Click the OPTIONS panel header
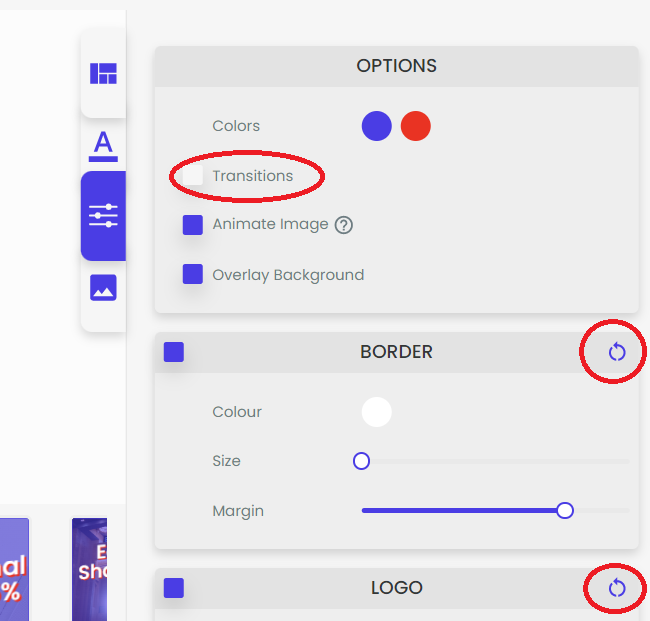Image resolution: width=650 pixels, height=621 pixels. [x=396, y=66]
